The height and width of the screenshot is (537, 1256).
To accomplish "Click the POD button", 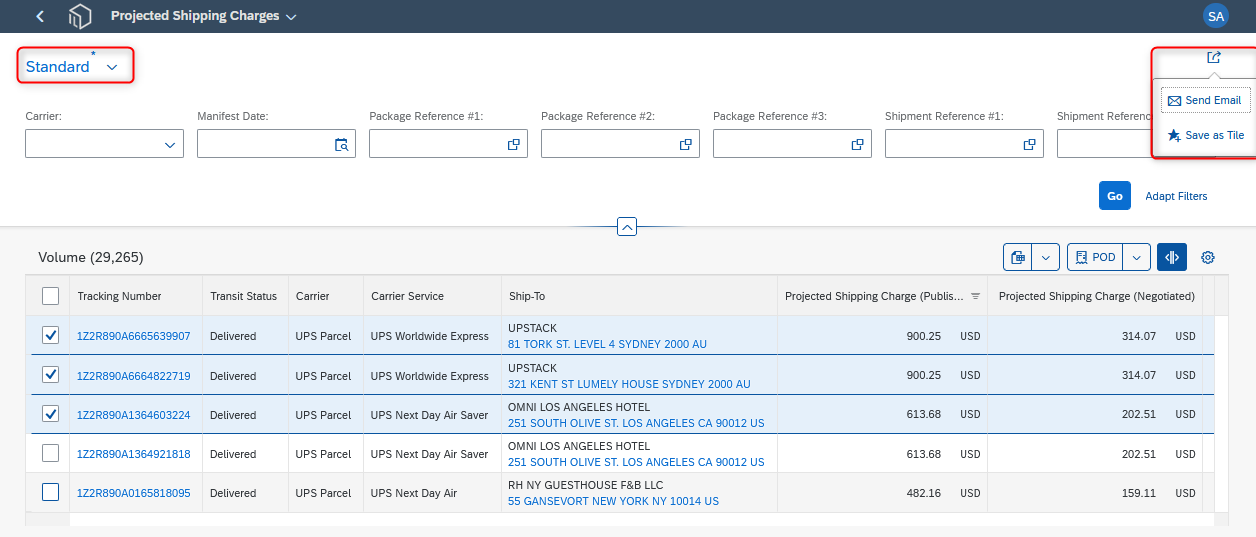I will coord(1095,257).
